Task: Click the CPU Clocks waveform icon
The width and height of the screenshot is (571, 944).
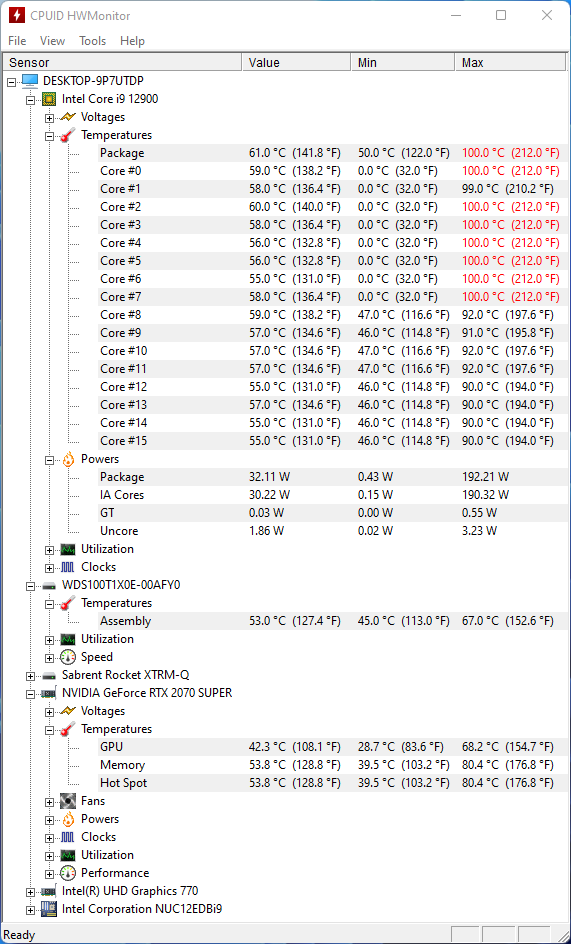Action: pyautogui.click(x=68, y=567)
